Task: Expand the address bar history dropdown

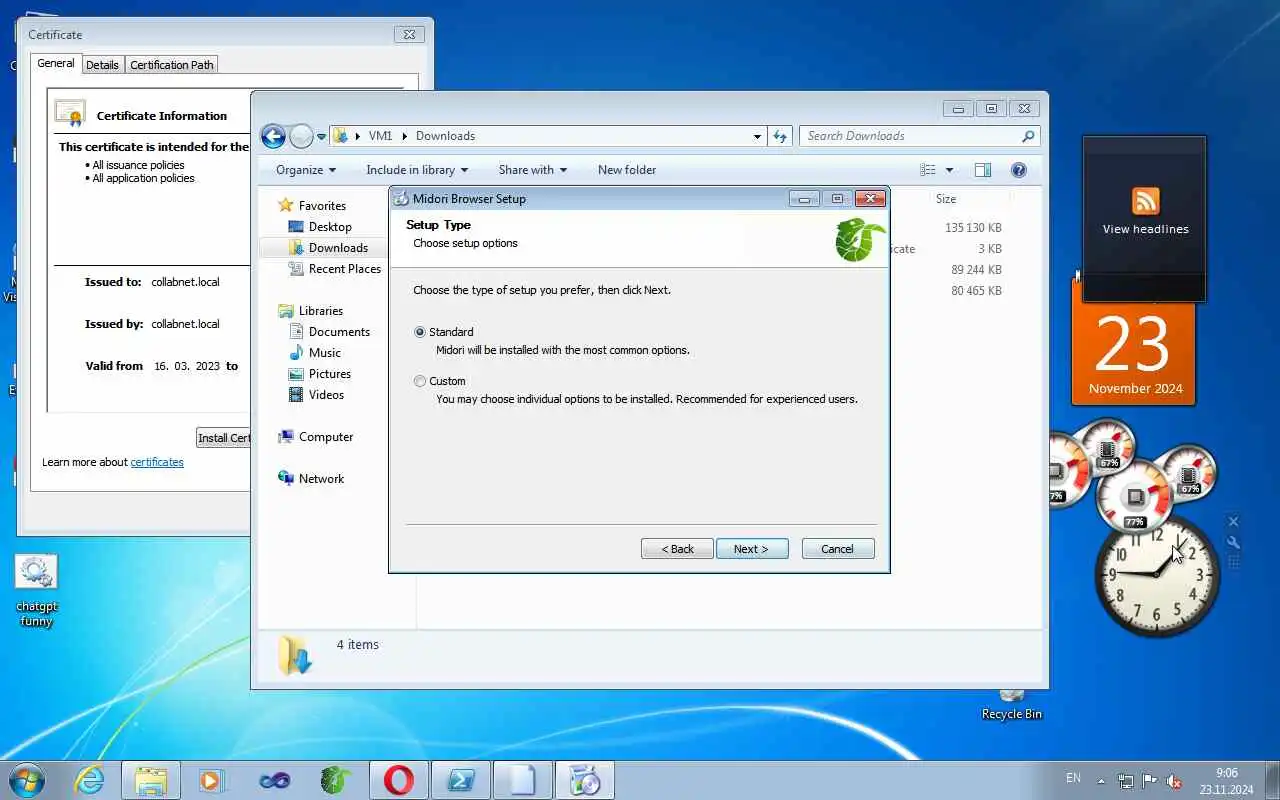Action: click(757, 136)
